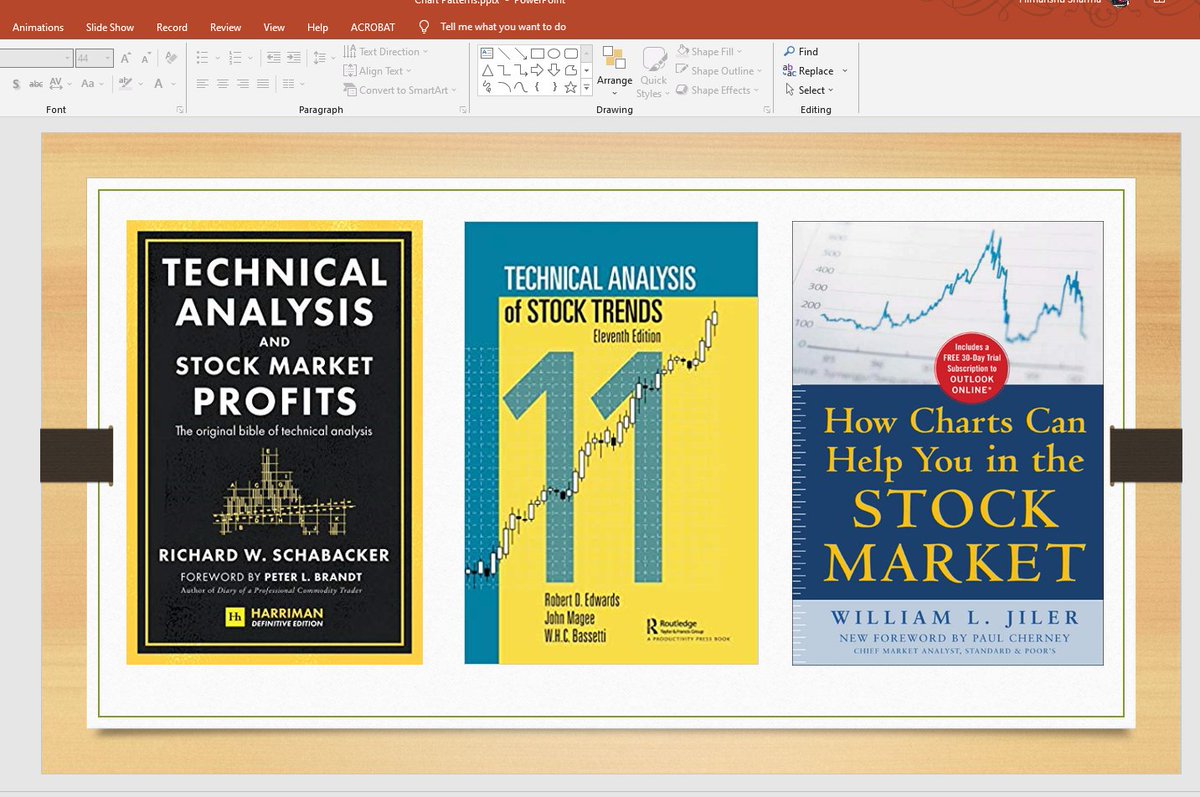Select the Text Box shape
Image resolution: width=1200 pixels, height=797 pixels.
[x=487, y=53]
